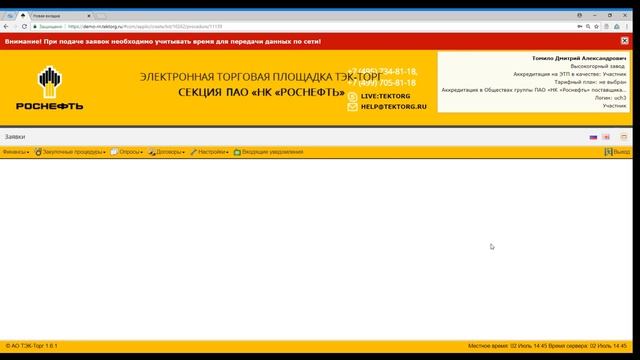Click the first pinned browser tab
Screen dimensions: 640x360
pyautogui.click(x=10, y=16)
